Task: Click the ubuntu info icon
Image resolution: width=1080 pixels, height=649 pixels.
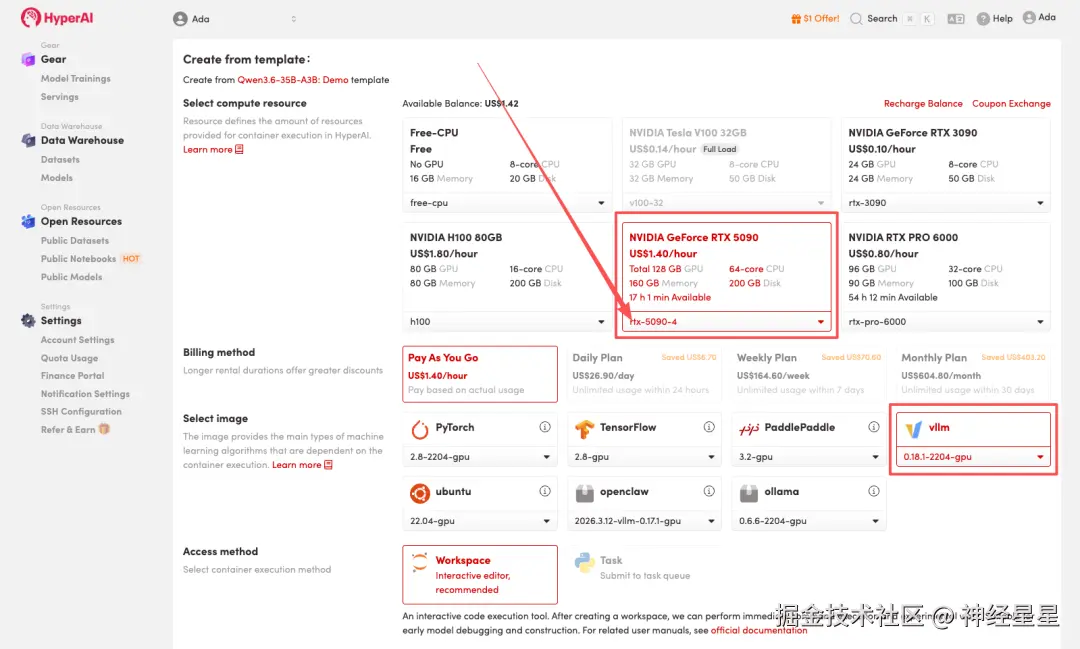Action: [x=545, y=491]
